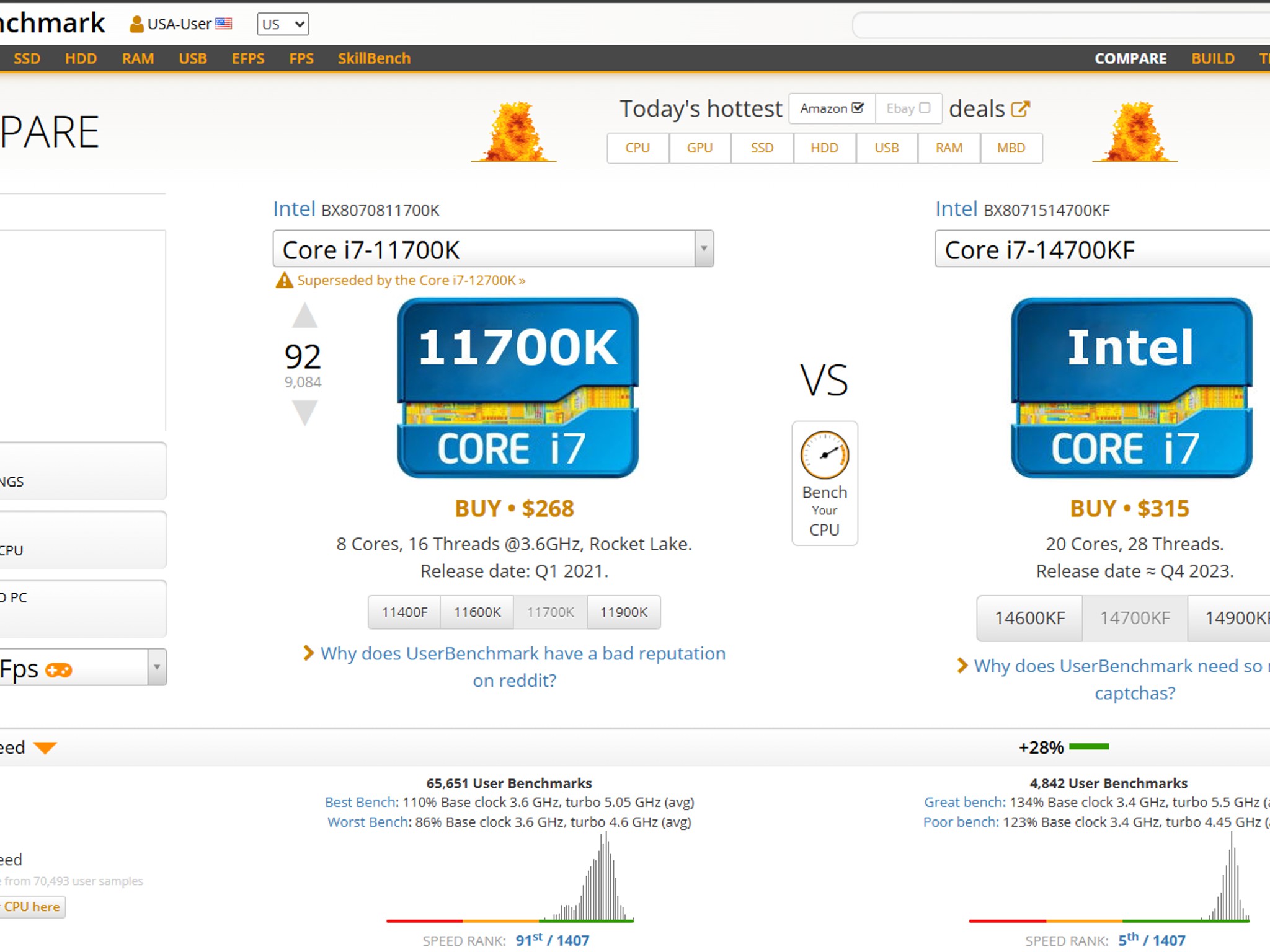Click the Intel Core i7 14700KF chip image
The image size is (1270, 952).
(1130, 388)
